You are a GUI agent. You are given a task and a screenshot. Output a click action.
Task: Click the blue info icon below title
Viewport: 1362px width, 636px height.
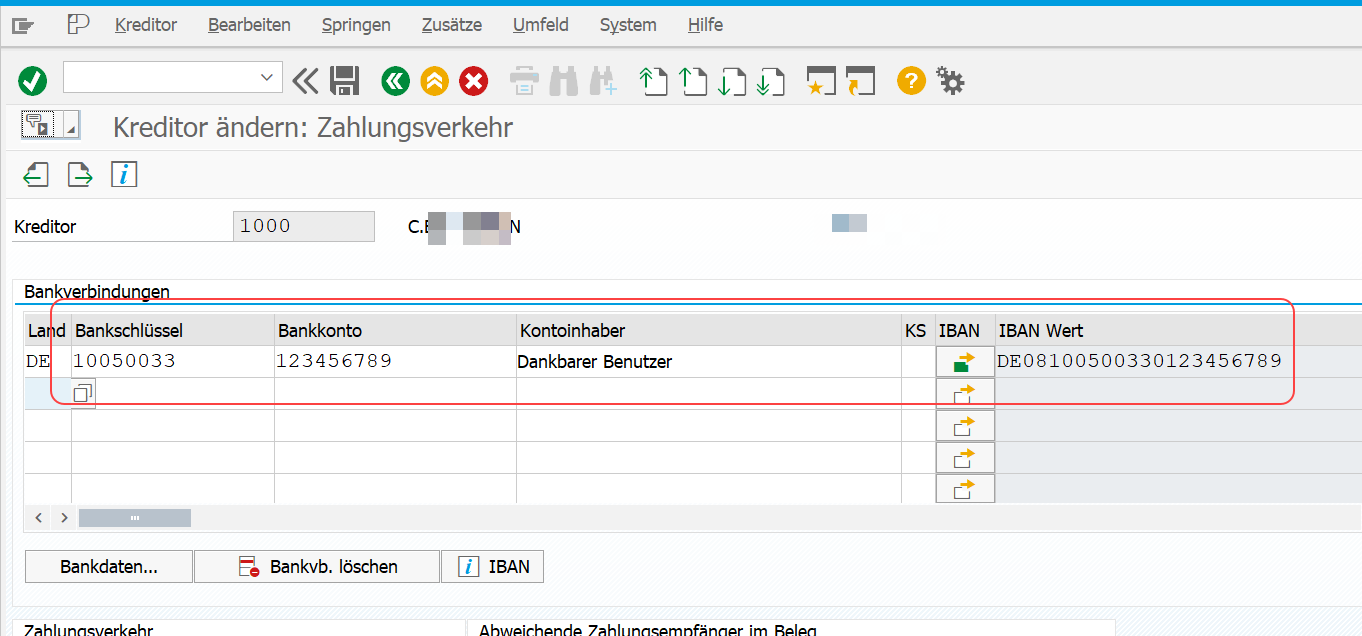click(x=124, y=175)
